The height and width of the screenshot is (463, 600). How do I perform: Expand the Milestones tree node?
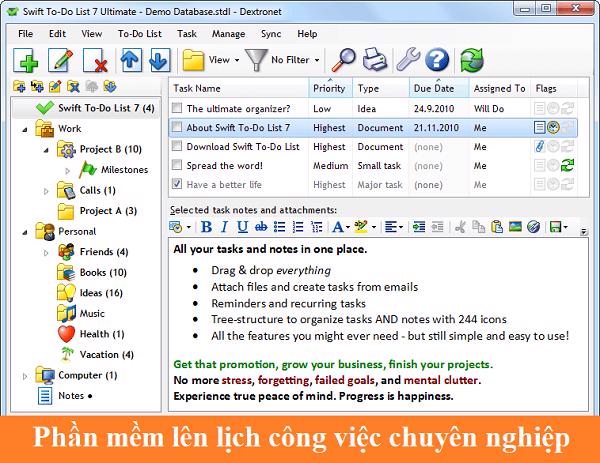67,171
